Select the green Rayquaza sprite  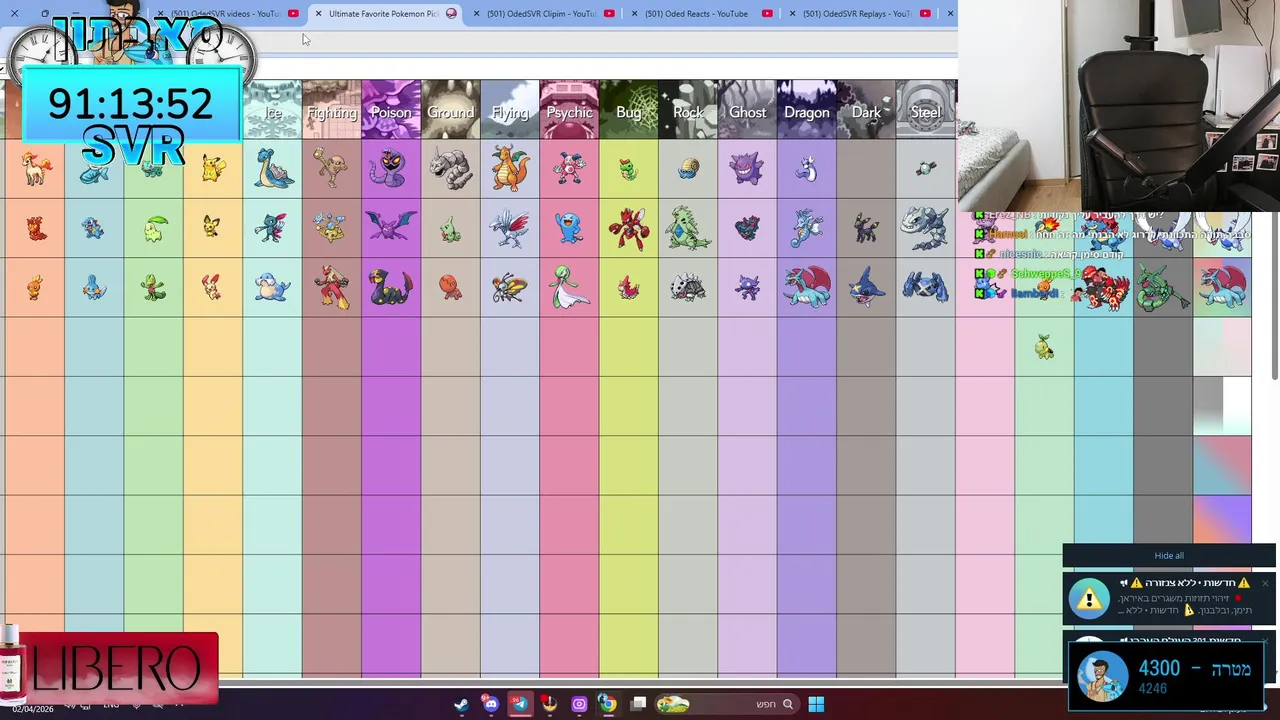[1162, 288]
